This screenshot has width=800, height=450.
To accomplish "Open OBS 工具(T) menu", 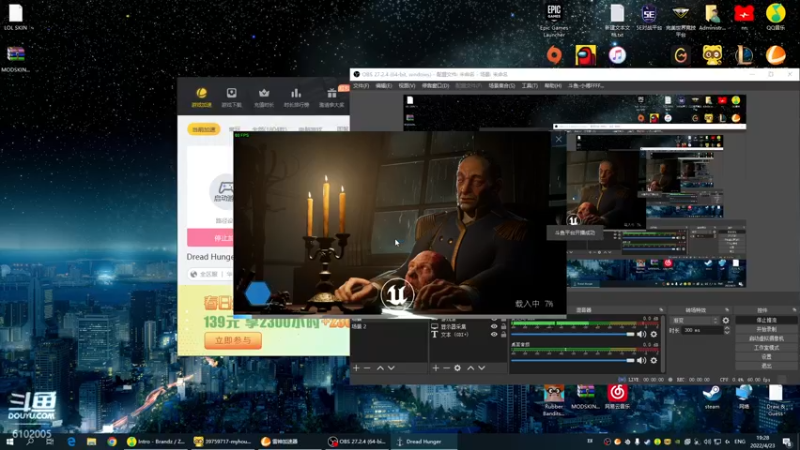I will 530,86.
